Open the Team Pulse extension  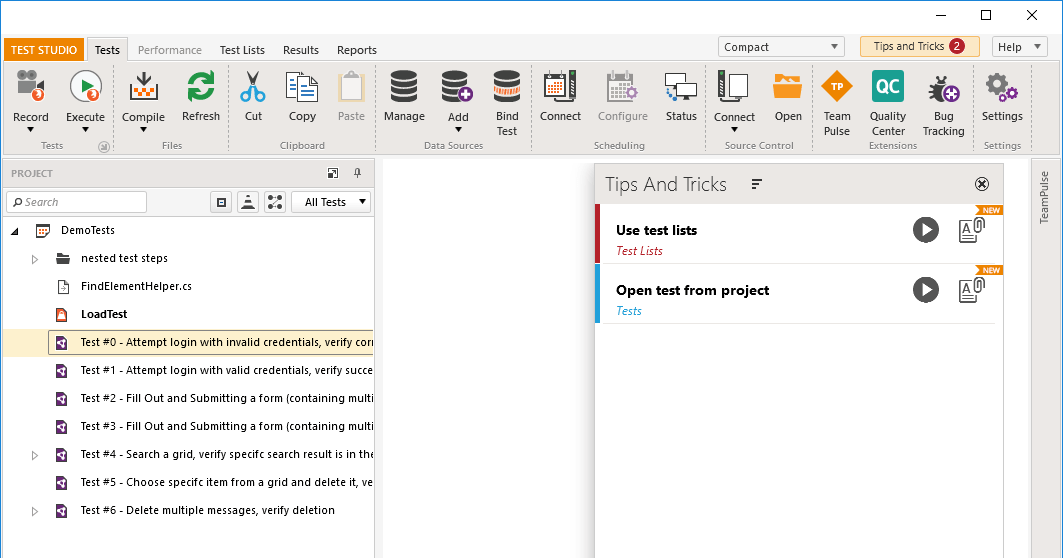coord(837,88)
